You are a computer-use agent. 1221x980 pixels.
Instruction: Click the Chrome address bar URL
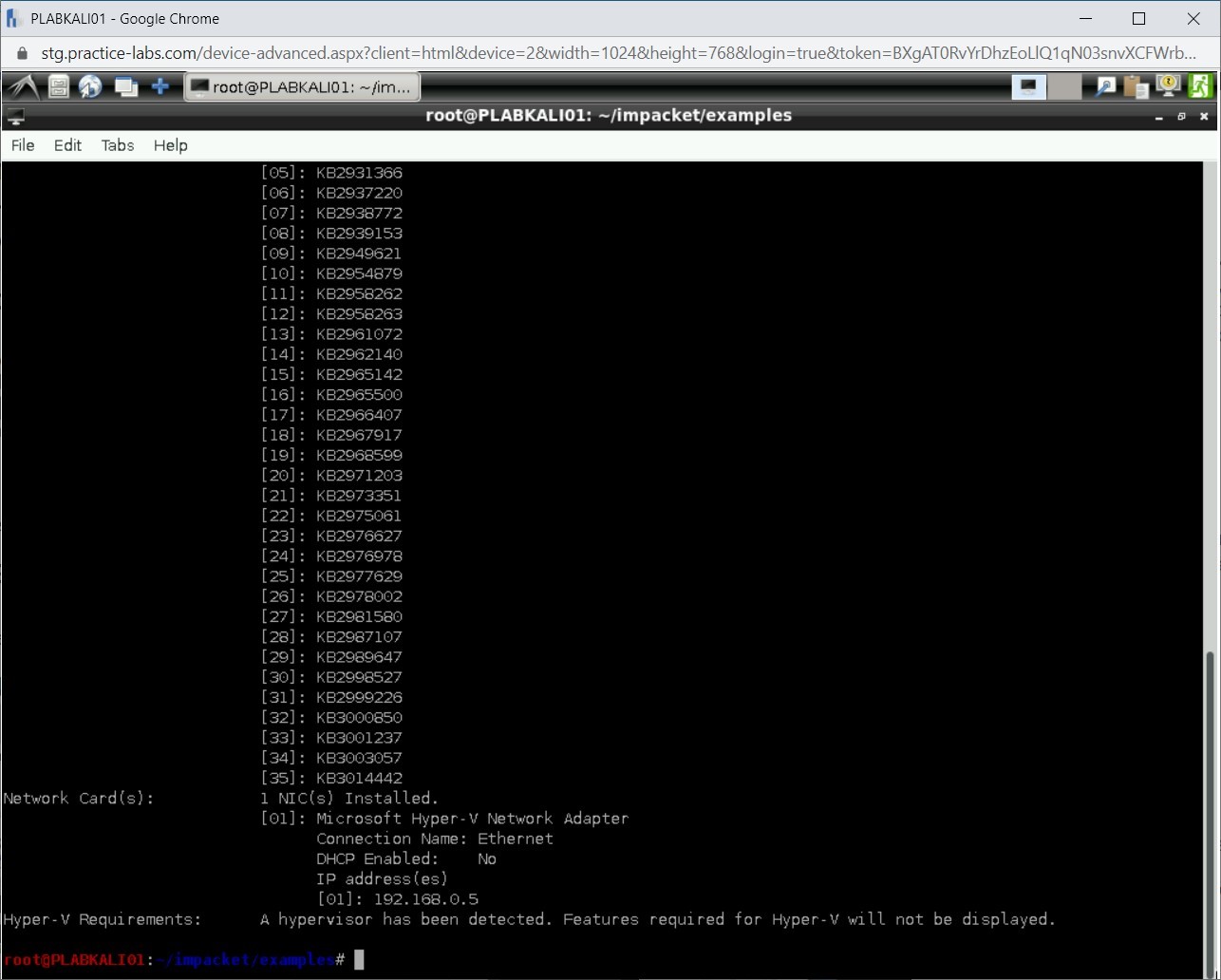coord(617,53)
